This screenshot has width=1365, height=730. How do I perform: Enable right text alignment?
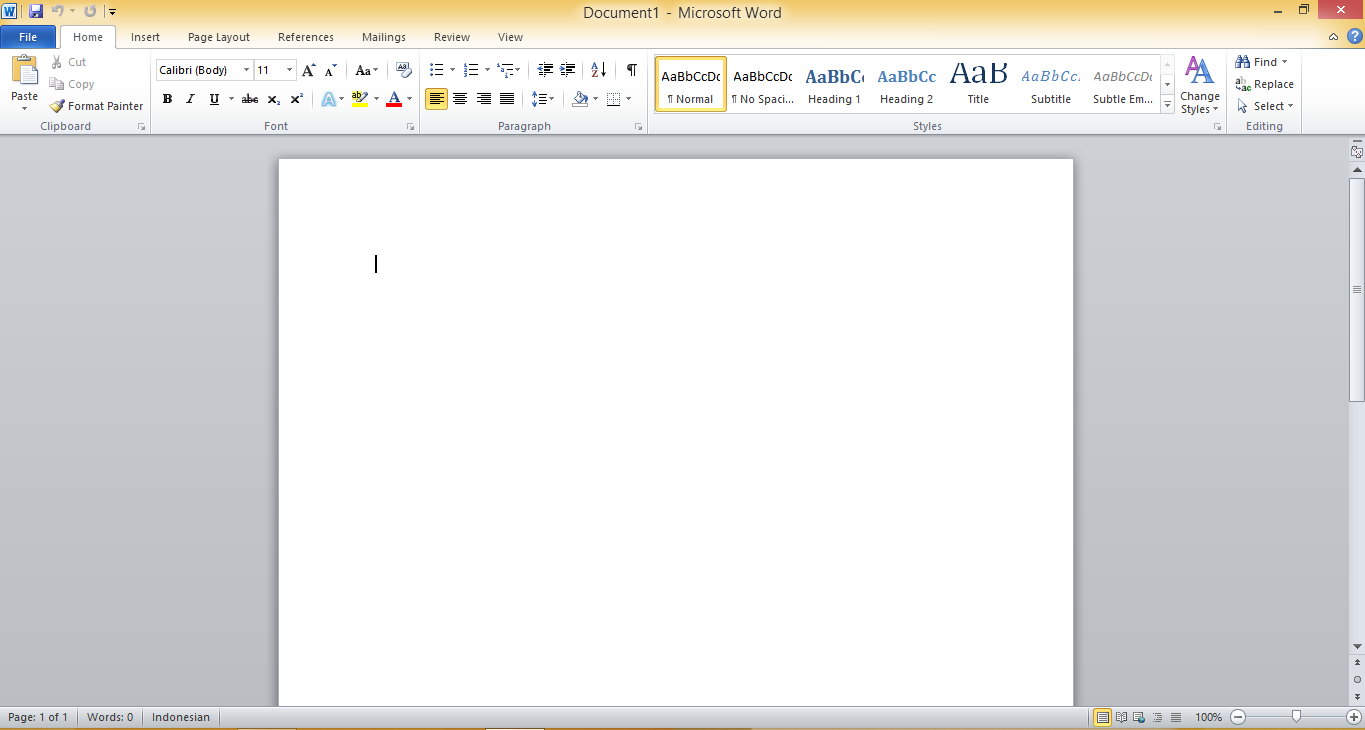(x=483, y=98)
